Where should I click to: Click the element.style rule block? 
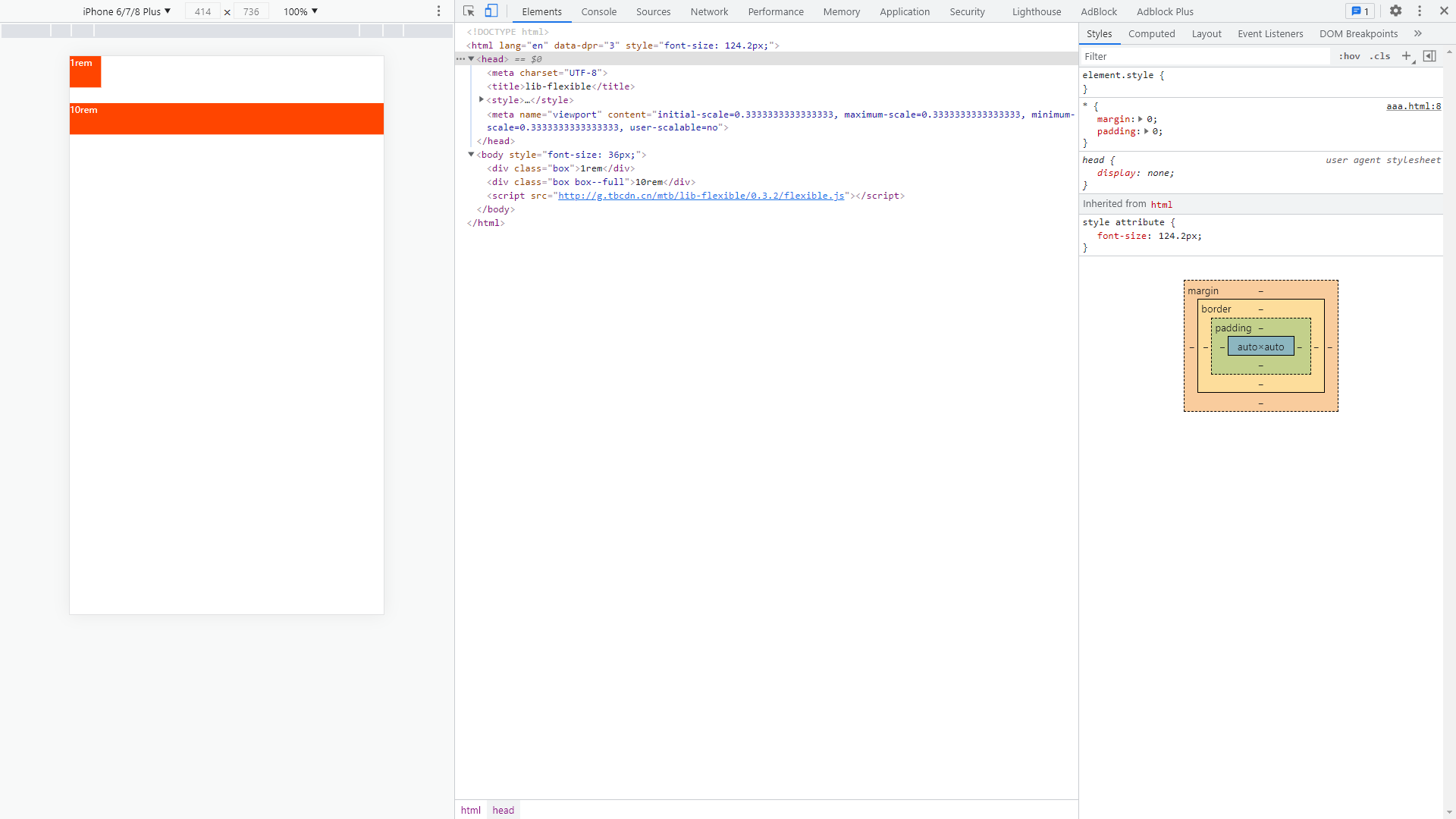tap(1260, 82)
